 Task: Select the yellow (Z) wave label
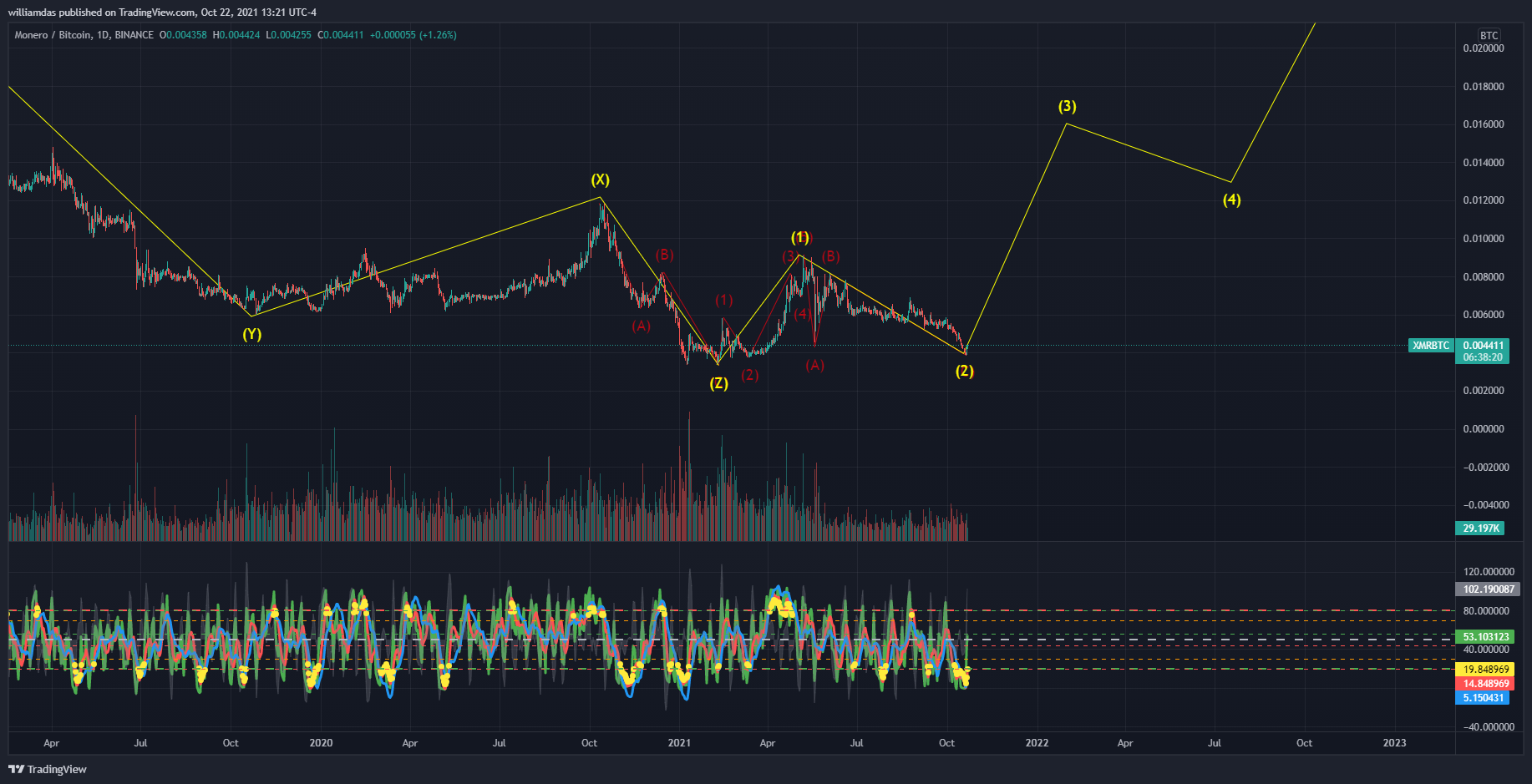tap(719, 384)
